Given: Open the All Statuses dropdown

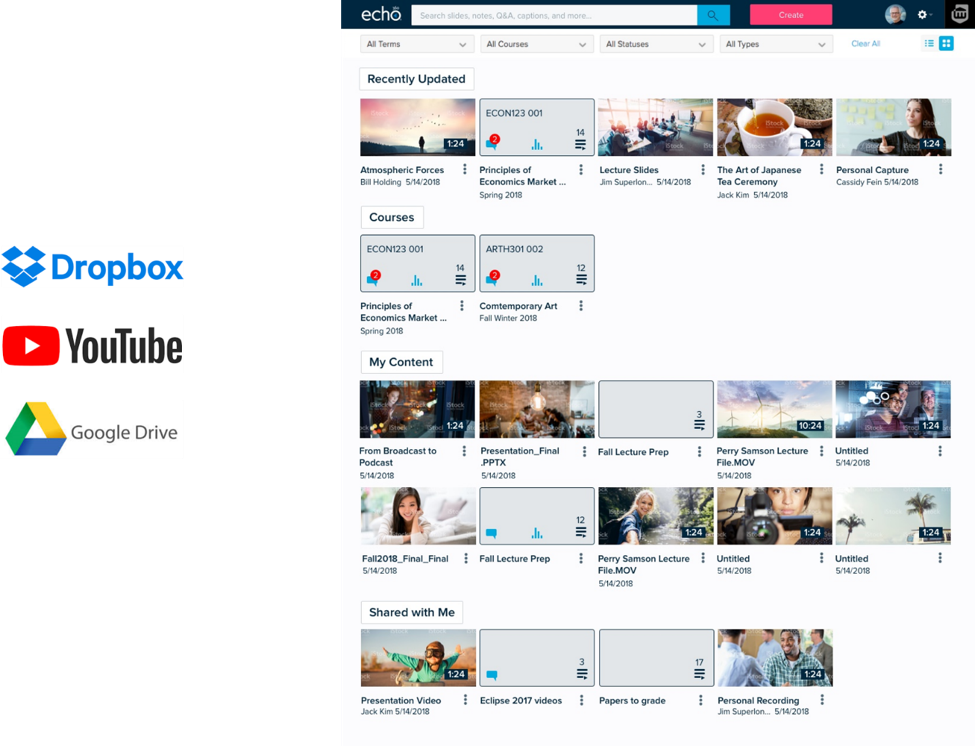Looking at the screenshot, I should pos(656,44).
